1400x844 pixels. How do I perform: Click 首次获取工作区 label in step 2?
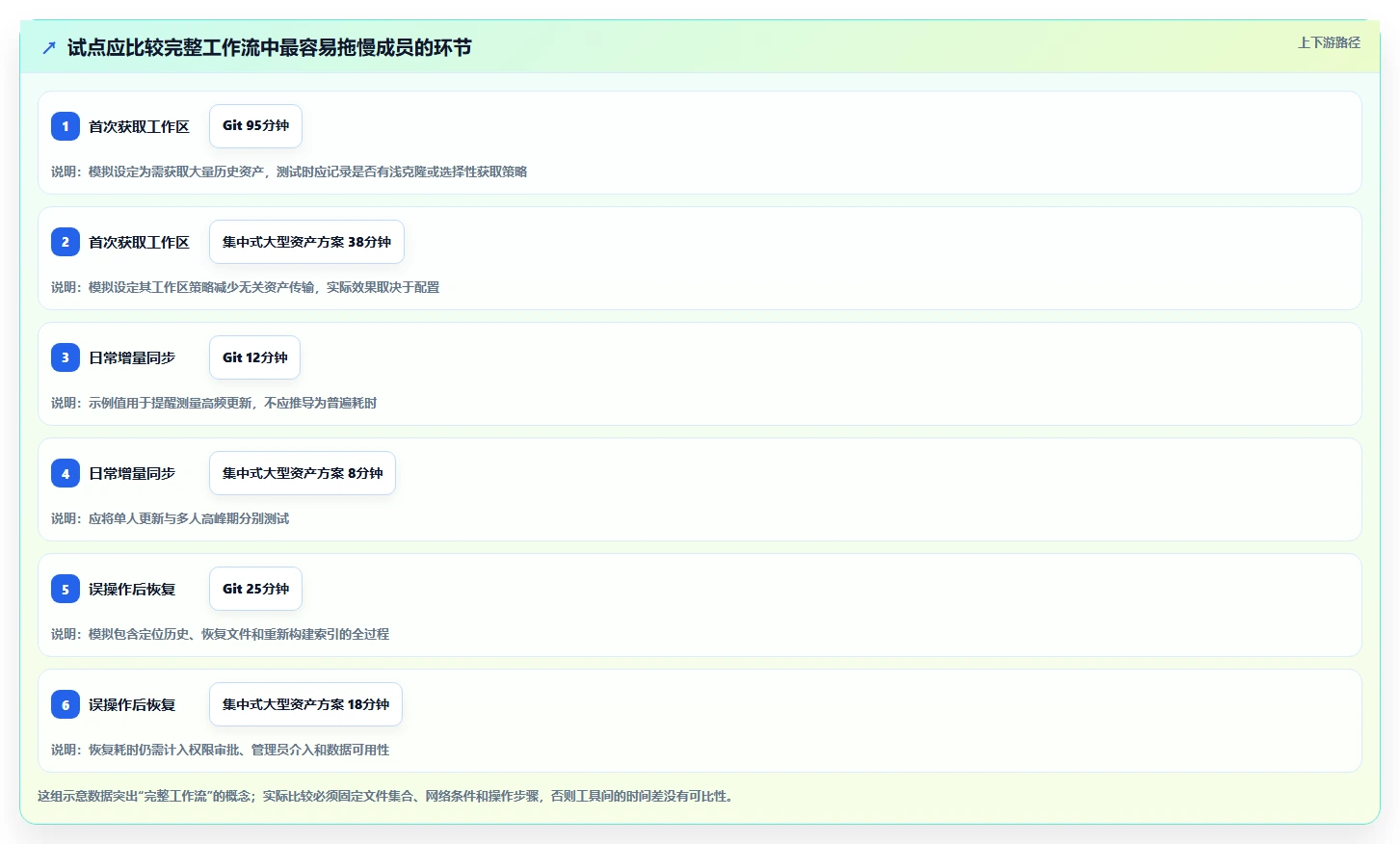[x=139, y=242]
